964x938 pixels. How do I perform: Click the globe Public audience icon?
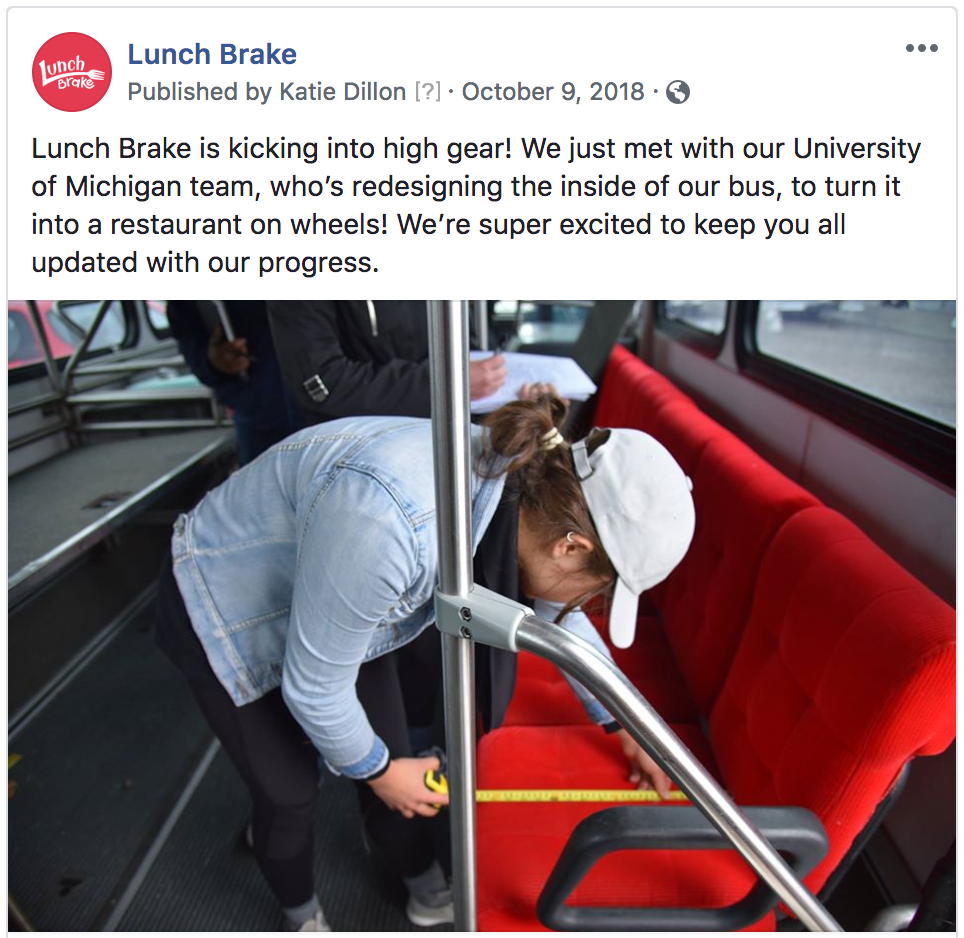[678, 92]
